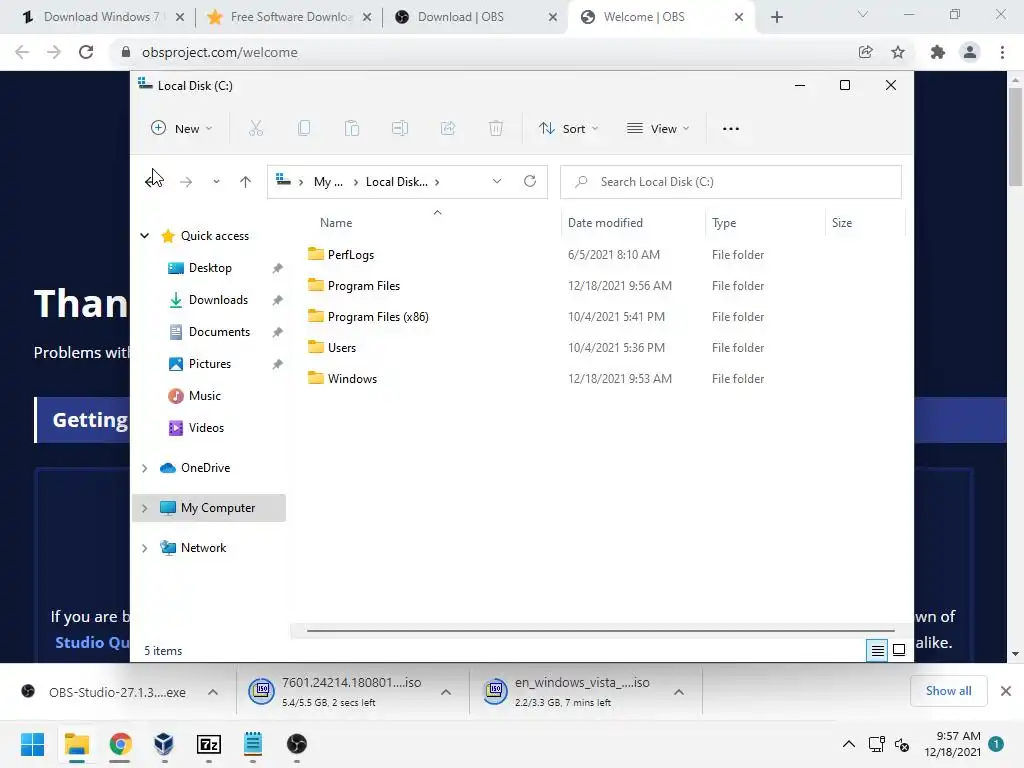The height and width of the screenshot is (768, 1024).
Task: Open options for en_windows_vista iso download
Action: point(679,692)
